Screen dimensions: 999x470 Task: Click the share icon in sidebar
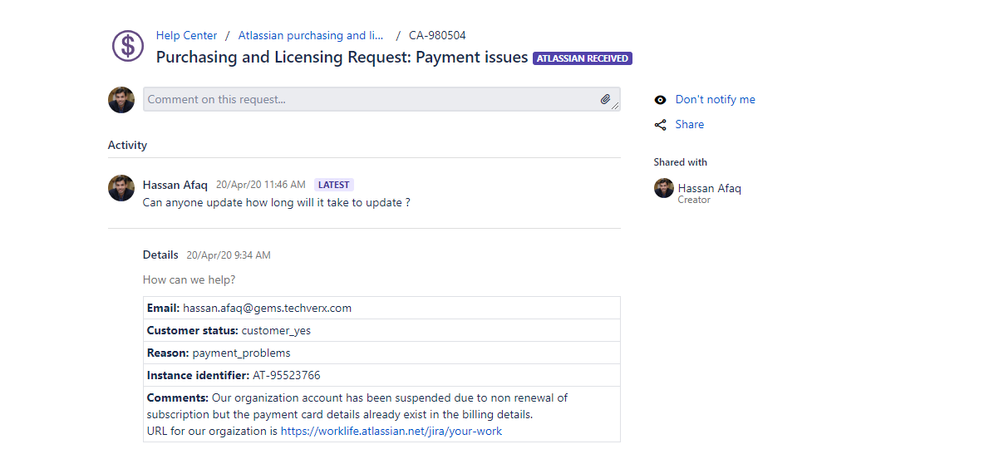[x=660, y=125]
